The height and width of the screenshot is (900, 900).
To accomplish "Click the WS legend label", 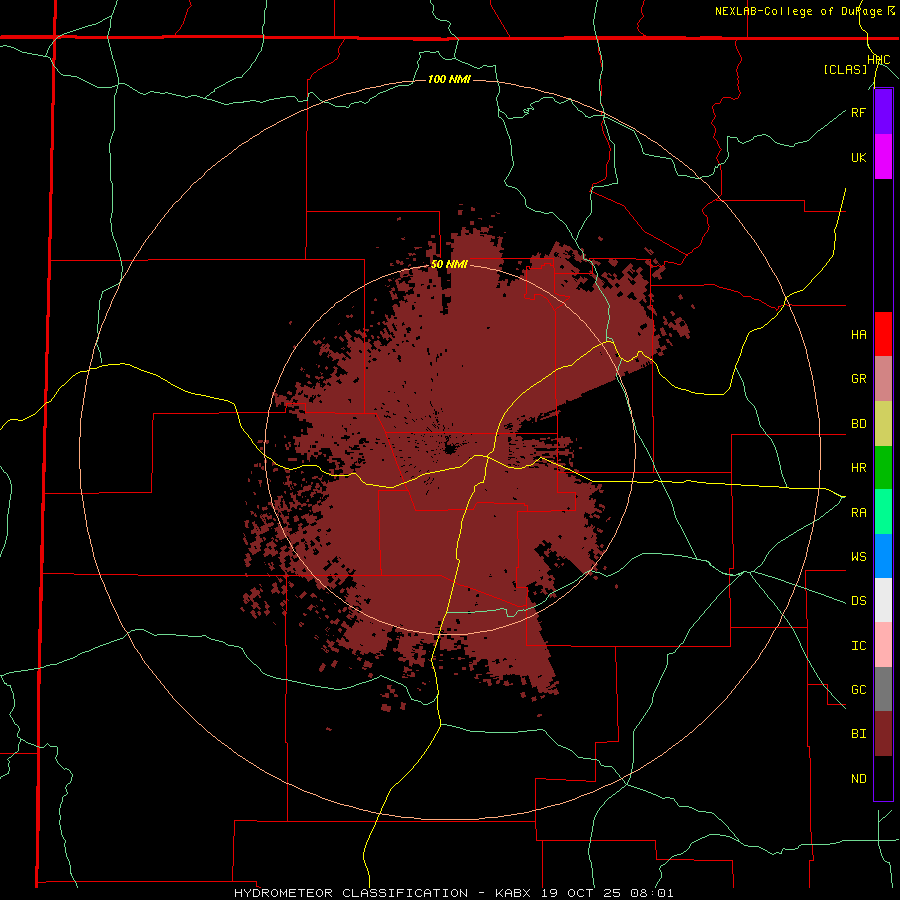I will [x=858, y=556].
